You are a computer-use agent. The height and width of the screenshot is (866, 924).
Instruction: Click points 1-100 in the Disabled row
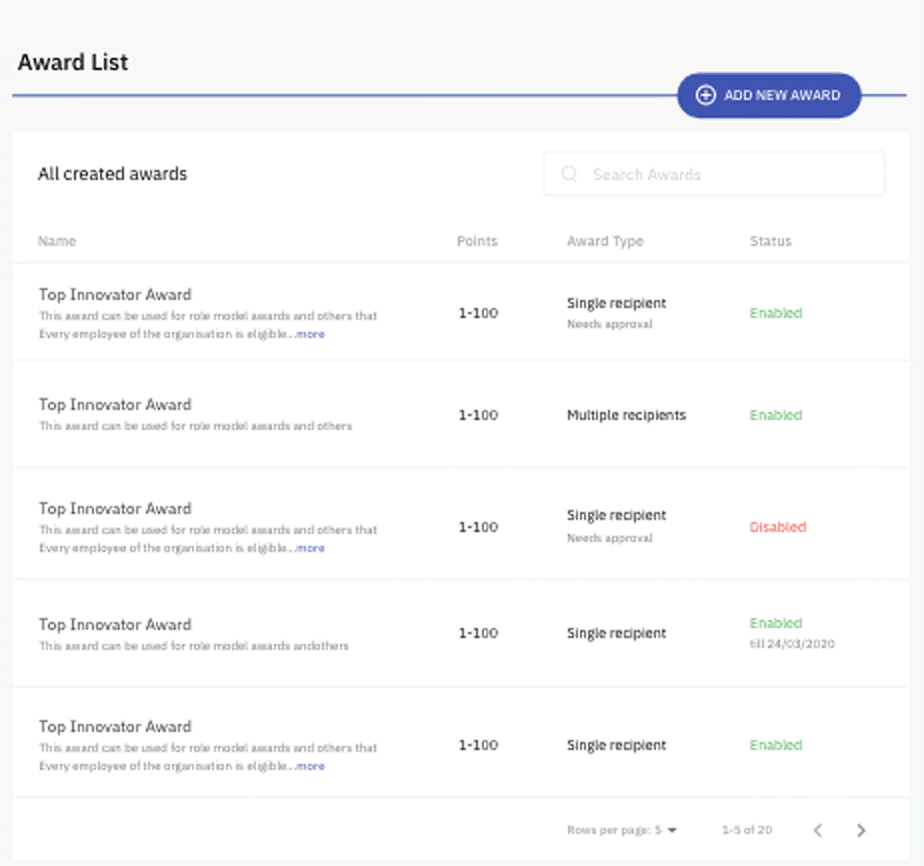[478, 527]
